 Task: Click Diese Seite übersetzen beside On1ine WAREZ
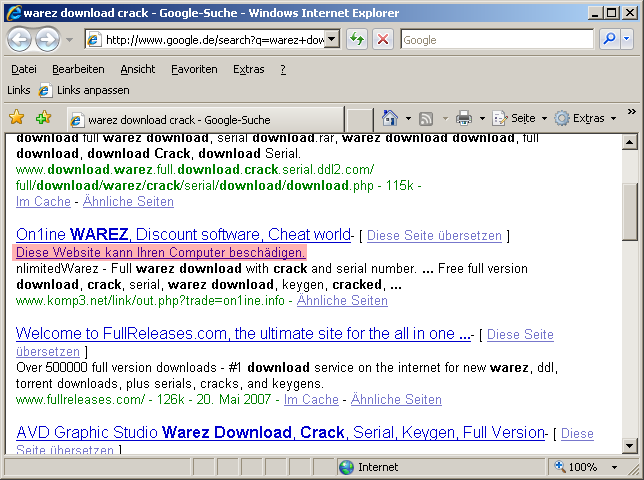point(434,236)
